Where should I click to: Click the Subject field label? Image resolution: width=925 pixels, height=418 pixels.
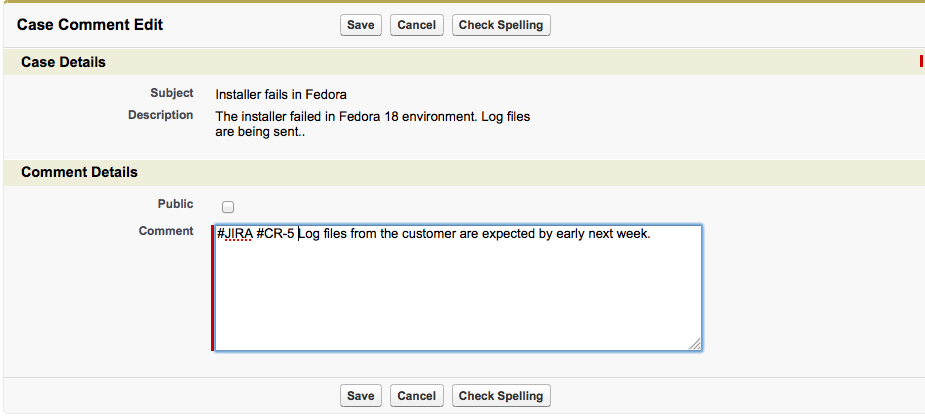coord(172,93)
